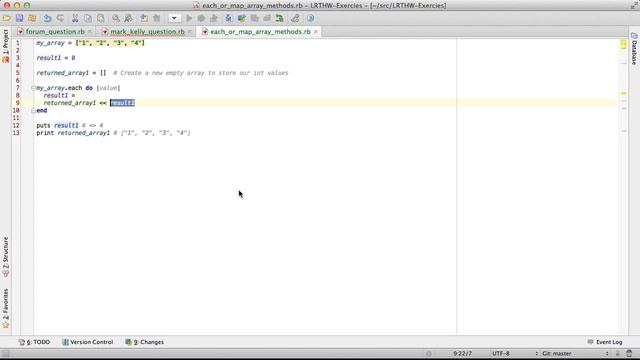Viewport: 640px width, 360px height.
Task: Click the Help question mark icon
Action: (x=311, y=18)
